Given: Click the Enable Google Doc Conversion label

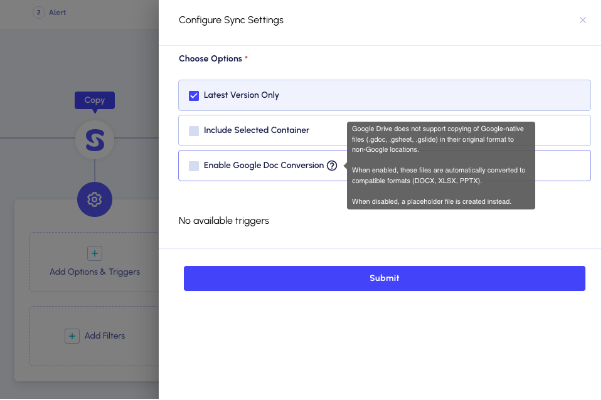Looking at the screenshot, I should 264,165.
